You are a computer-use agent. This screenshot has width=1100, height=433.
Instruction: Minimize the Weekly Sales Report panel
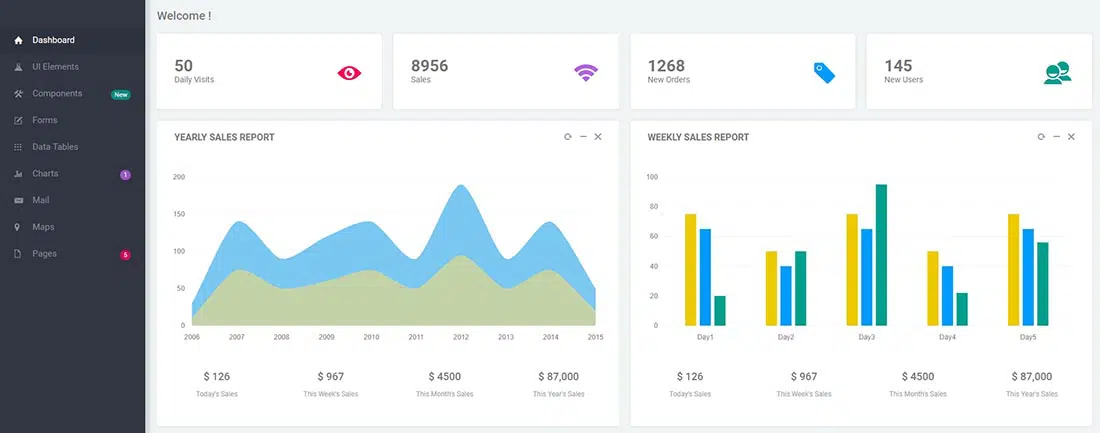[x=1056, y=137]
